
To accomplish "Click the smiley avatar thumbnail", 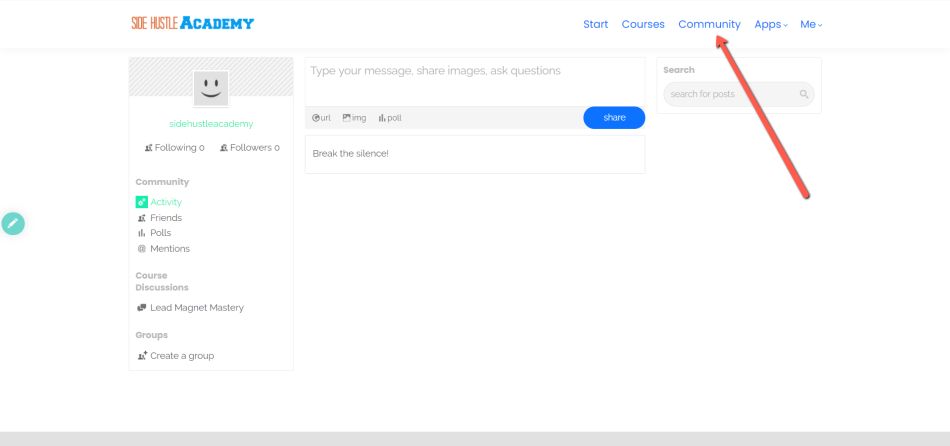I will (x=211, y=88).
